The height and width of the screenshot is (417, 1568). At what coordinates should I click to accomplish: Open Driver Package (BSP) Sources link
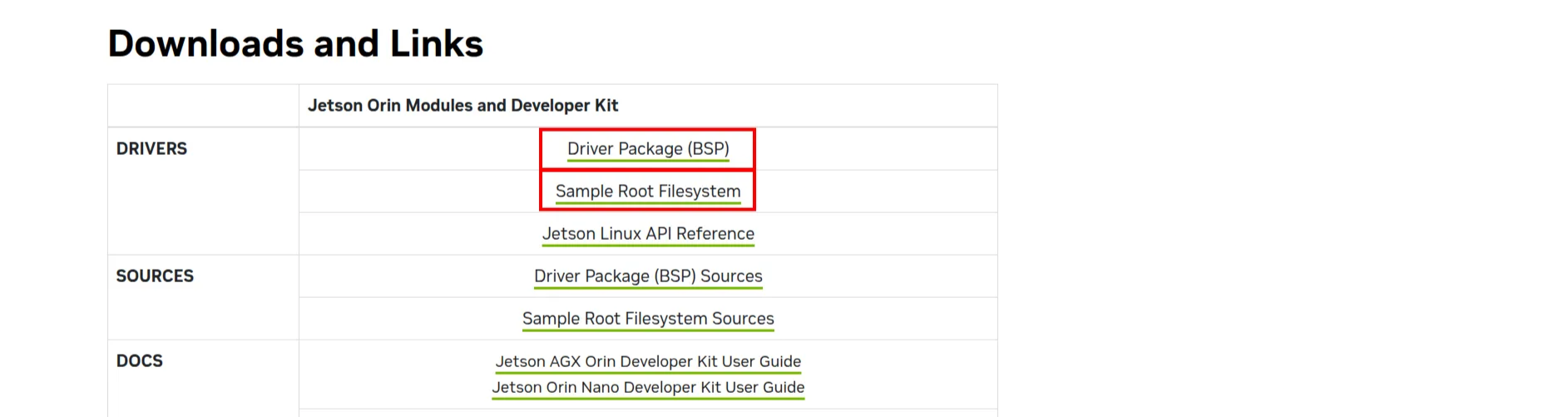coord(648,276)
